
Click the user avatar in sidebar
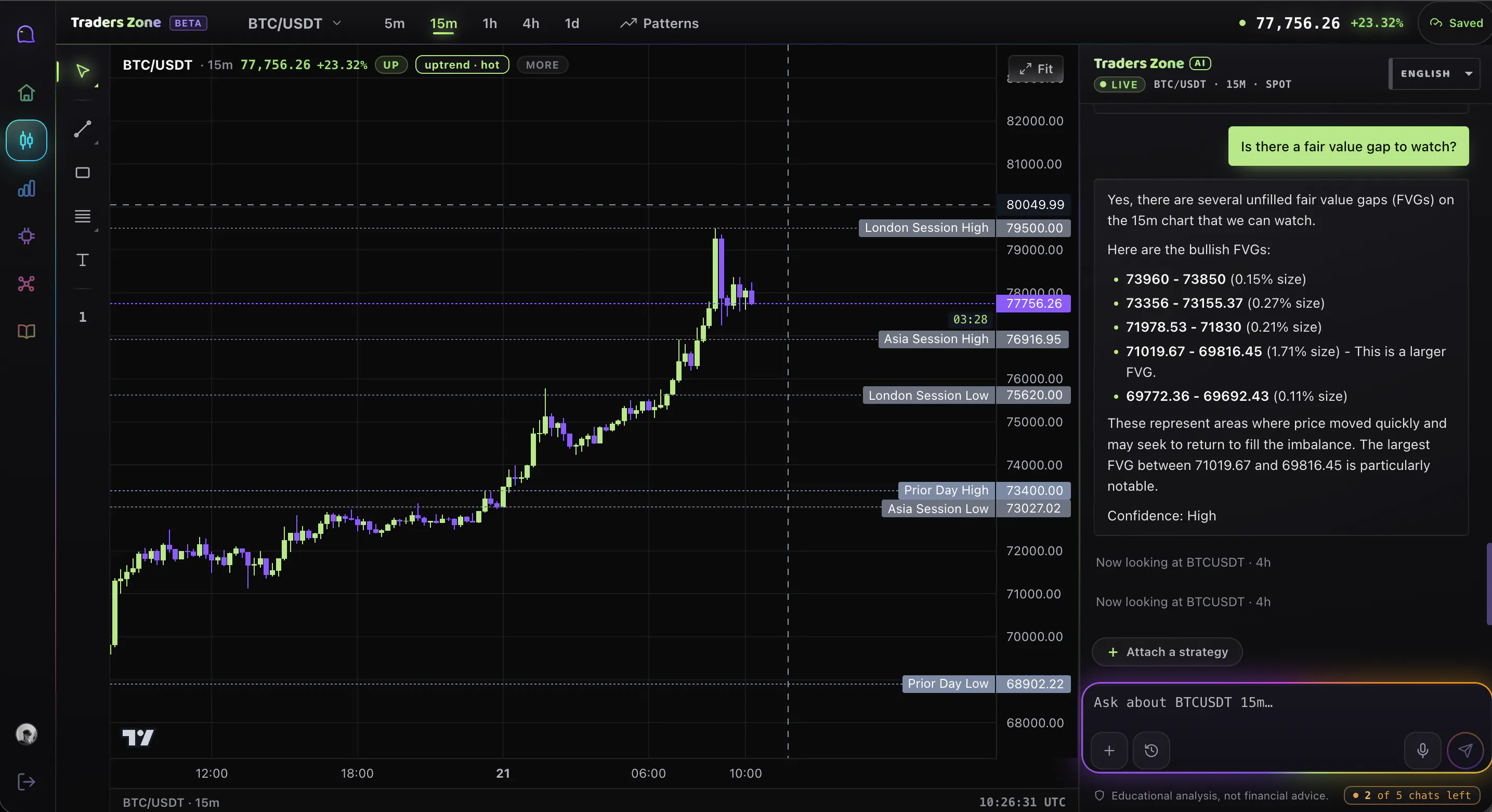point(26,734)
